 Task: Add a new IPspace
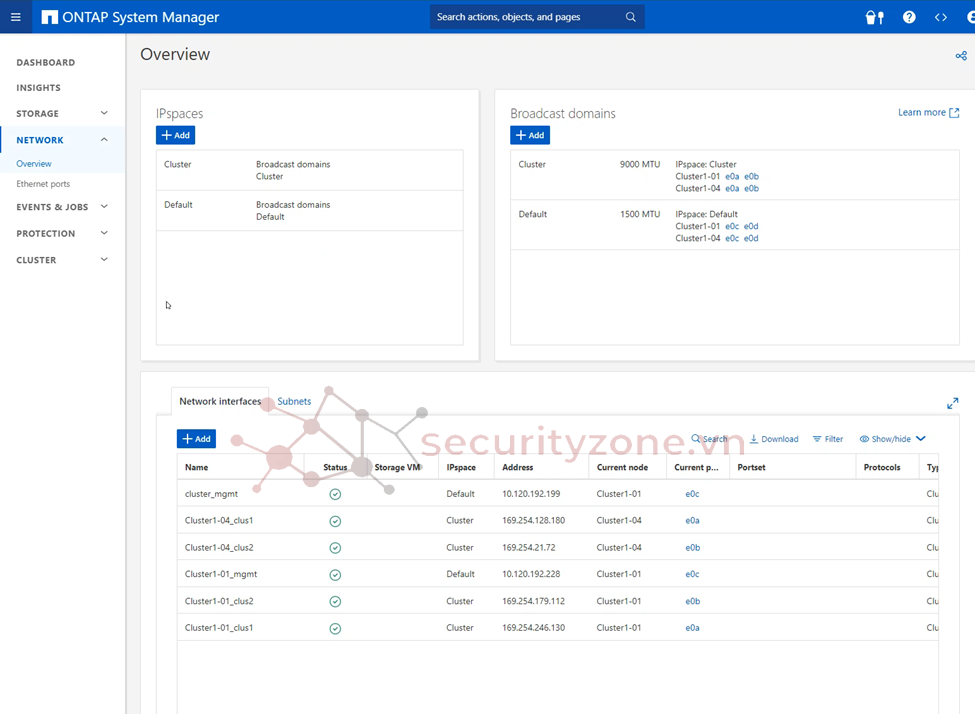tap(175, 135)
